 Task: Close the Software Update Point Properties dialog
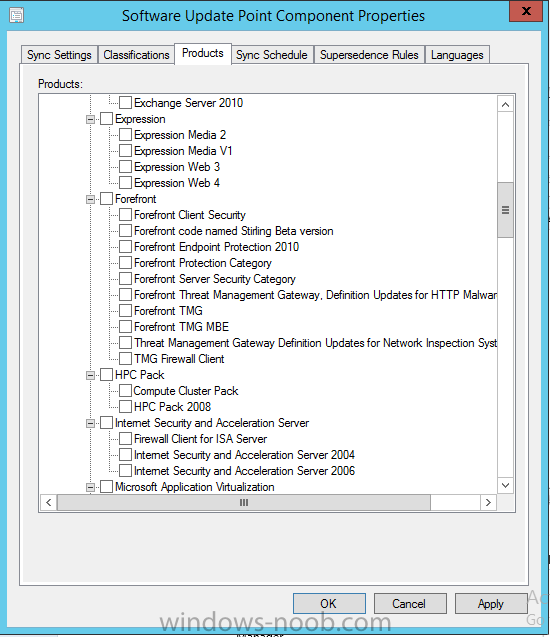click(526, 11)
